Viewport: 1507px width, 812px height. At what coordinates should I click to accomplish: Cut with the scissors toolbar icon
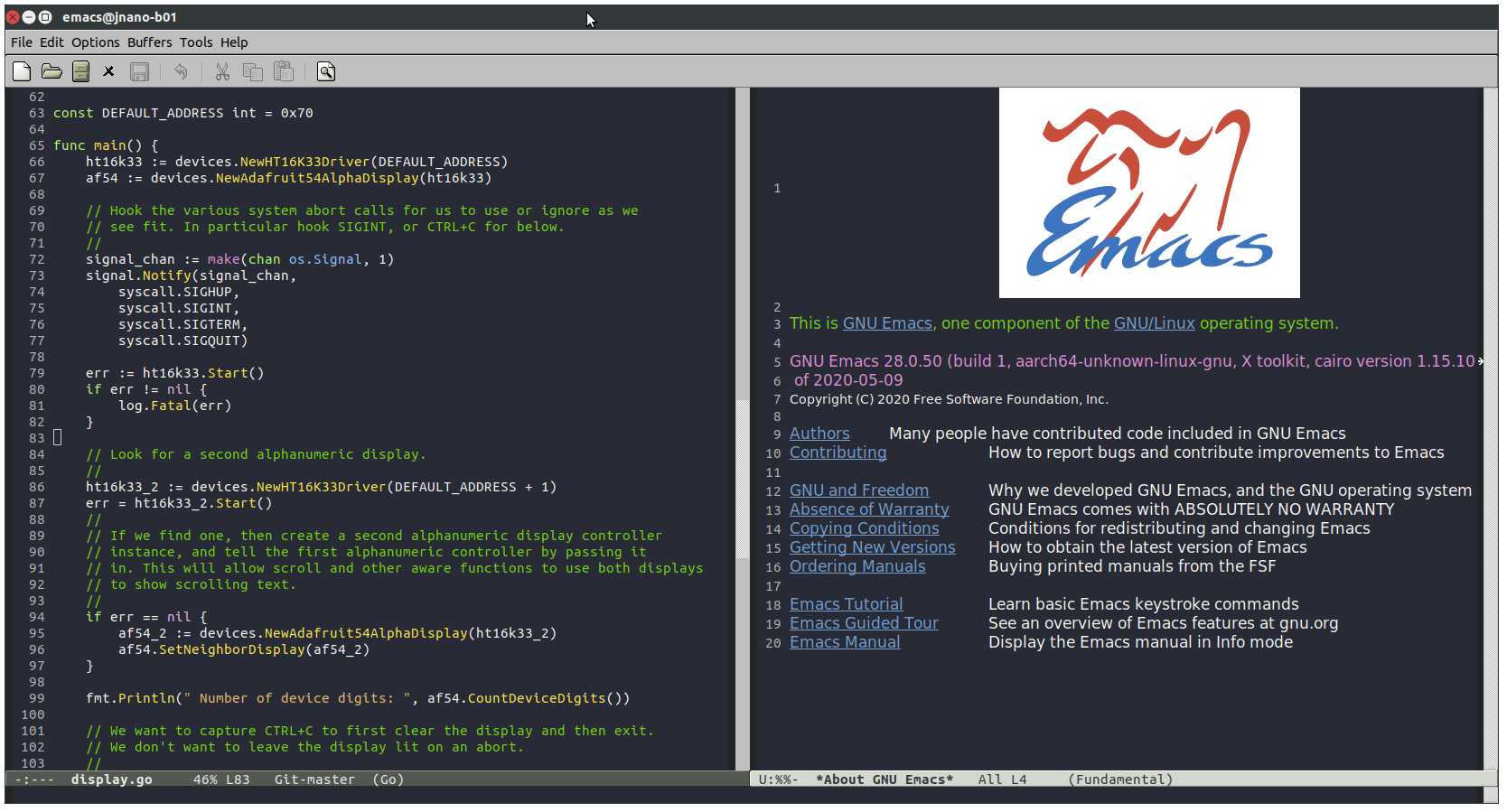click(222, 71)
